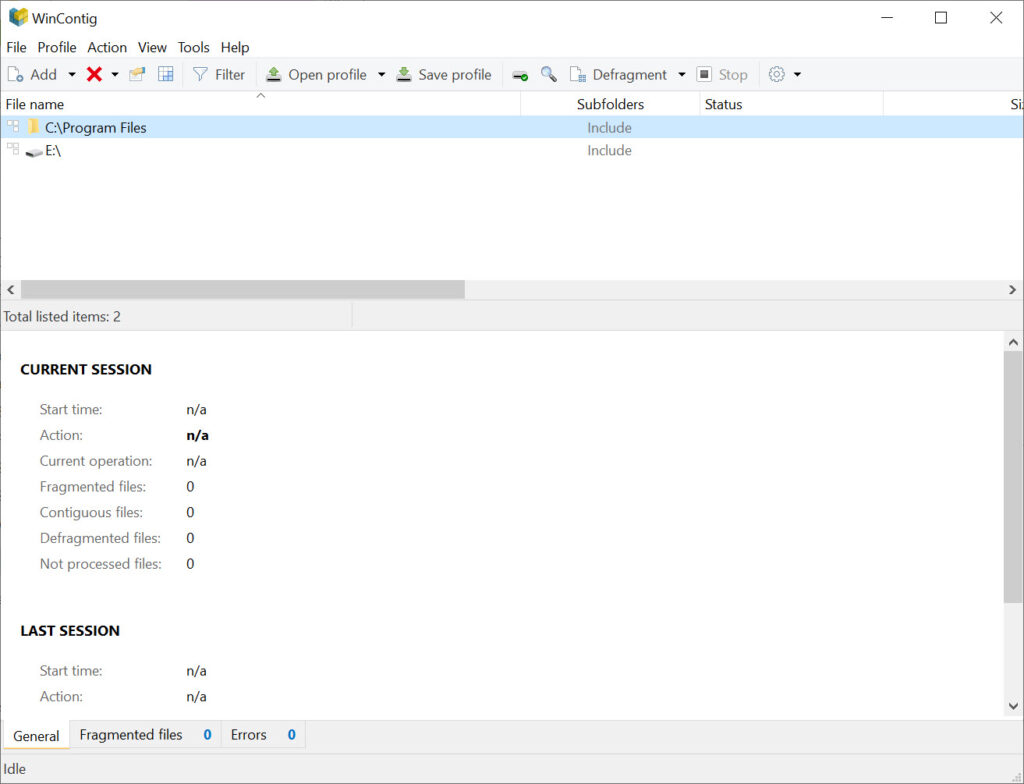Viewport: 1024px width, 784px height.
Task: Click the tree grid icon beside E:\
Action: pos(13,148)
